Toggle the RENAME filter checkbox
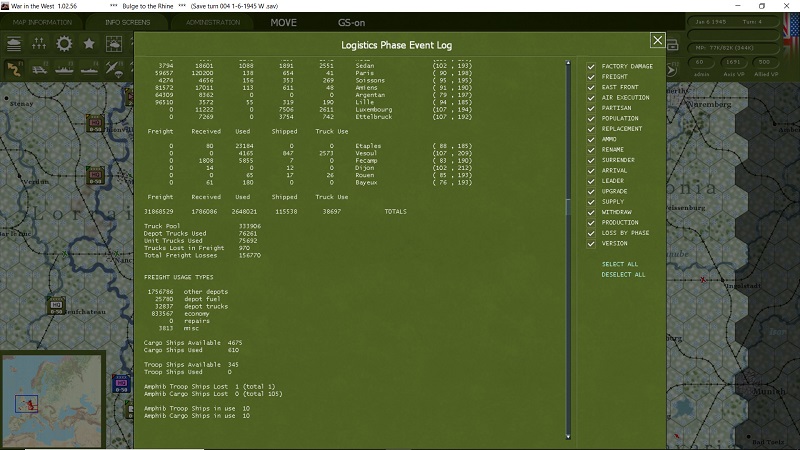Image resolution: width=800 pixels, height=450 pixels. [591, 150]
